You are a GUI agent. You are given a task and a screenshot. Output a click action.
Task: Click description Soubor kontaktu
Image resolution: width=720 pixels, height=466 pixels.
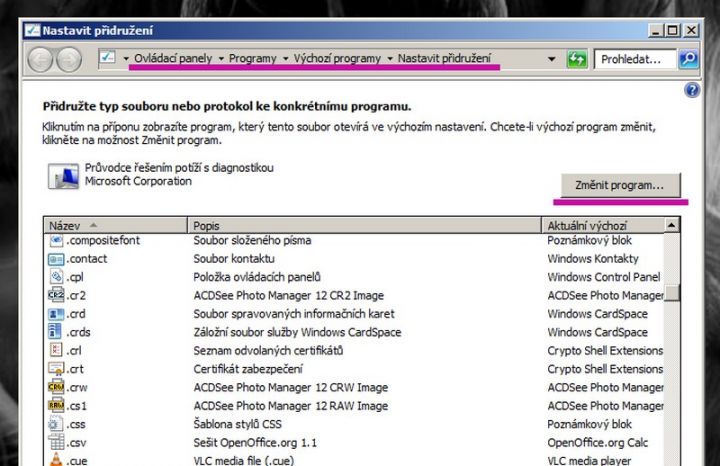pos(234,258)
